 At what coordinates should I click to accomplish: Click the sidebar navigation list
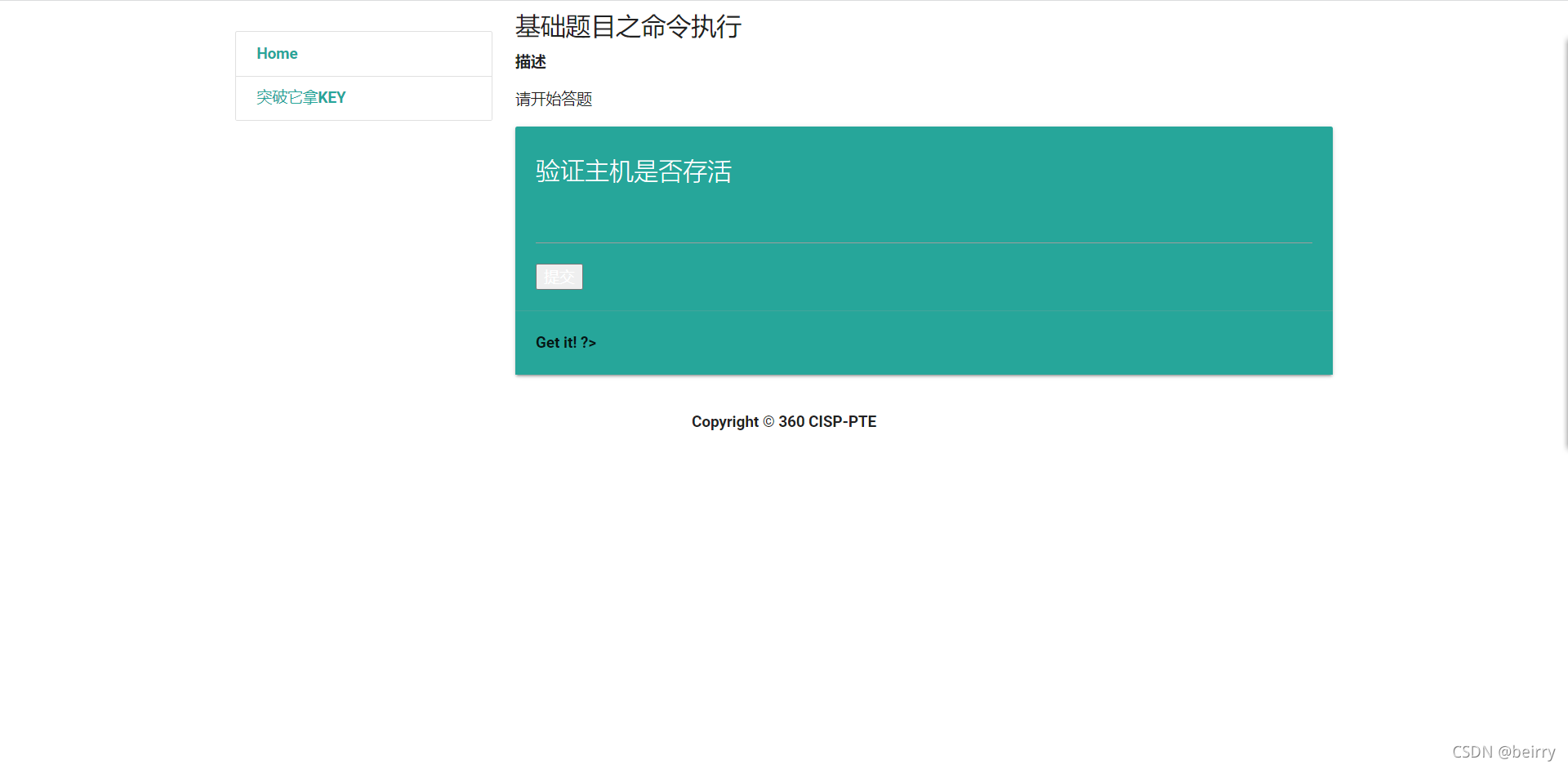363,75
